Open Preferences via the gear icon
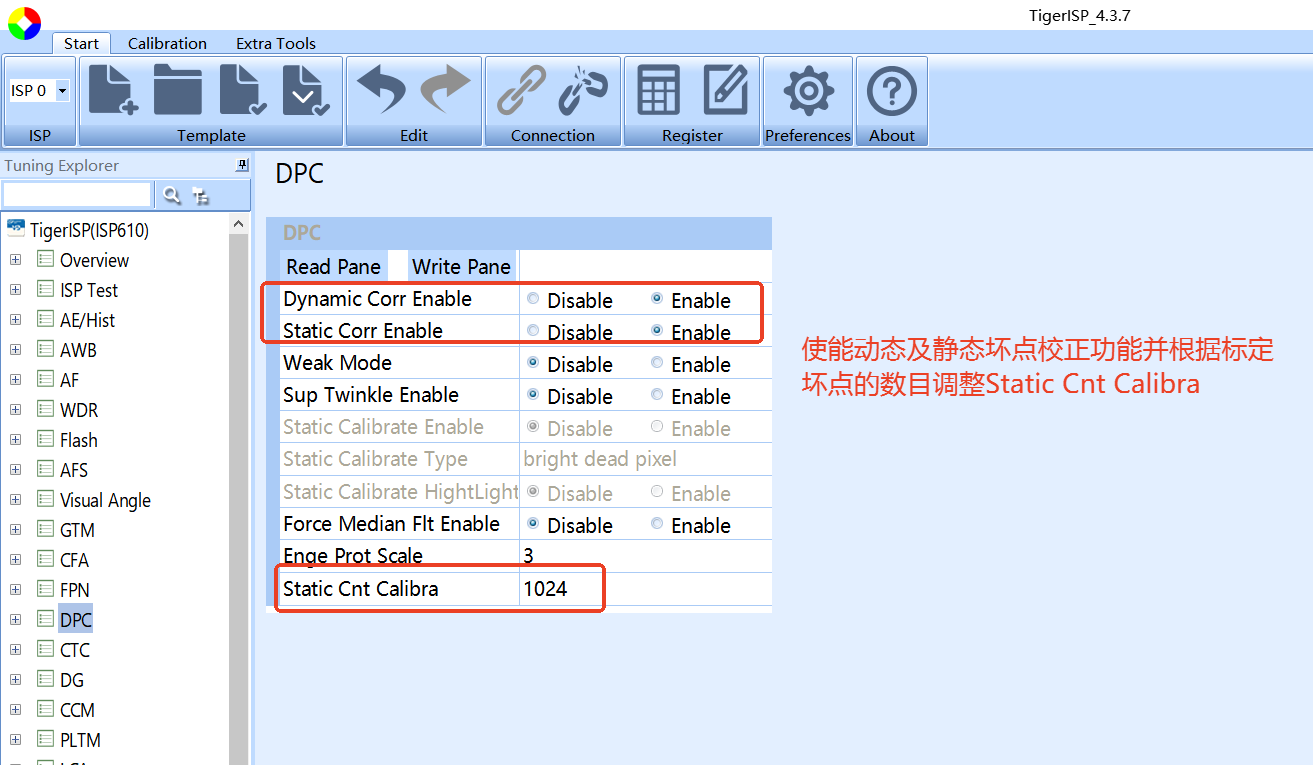 click(x=807, y=89)
